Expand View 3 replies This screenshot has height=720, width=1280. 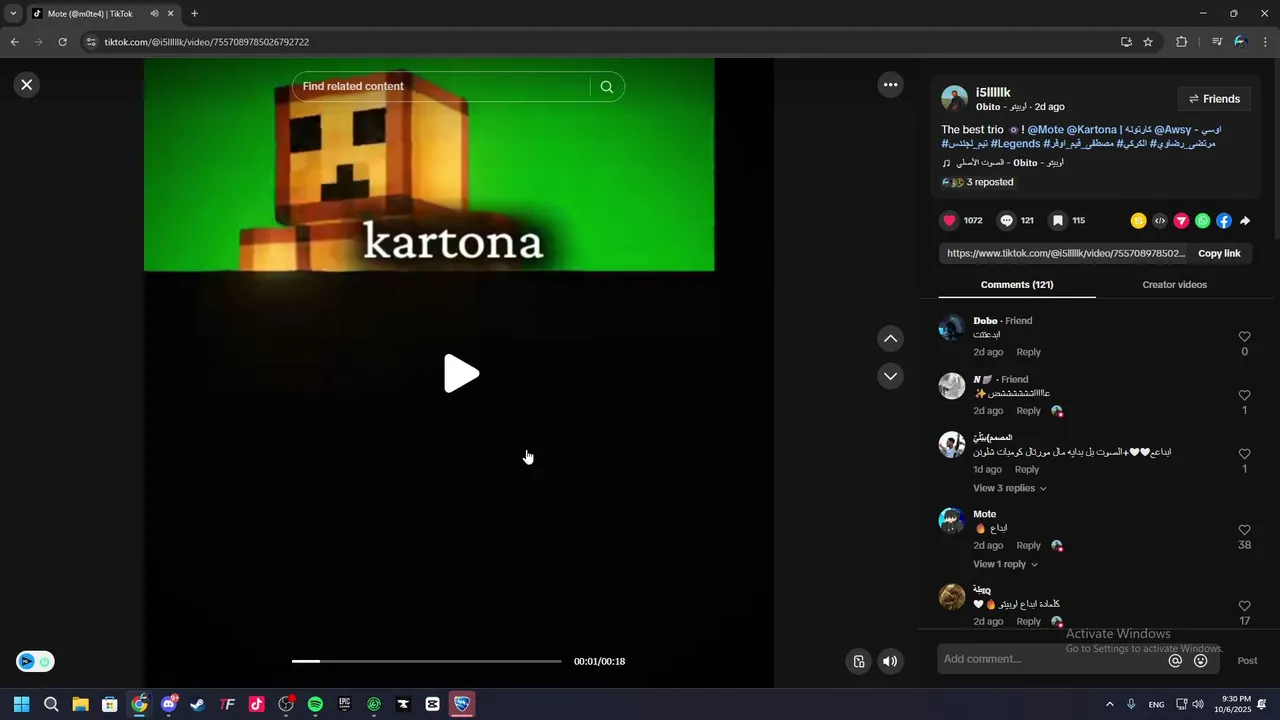pyautogui.click(x=1010, y=488)
